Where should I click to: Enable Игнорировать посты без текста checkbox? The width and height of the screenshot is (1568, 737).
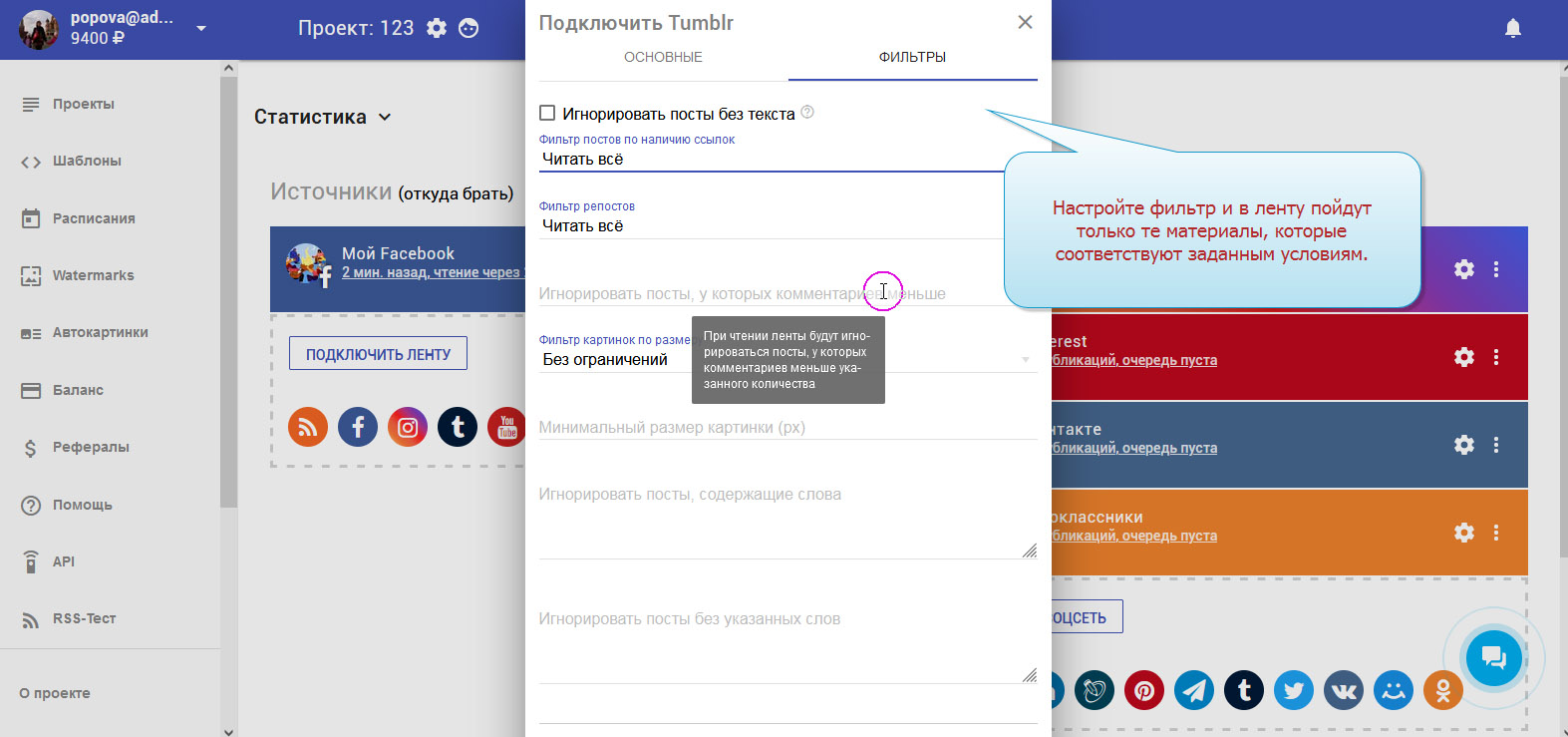(547, 114)
